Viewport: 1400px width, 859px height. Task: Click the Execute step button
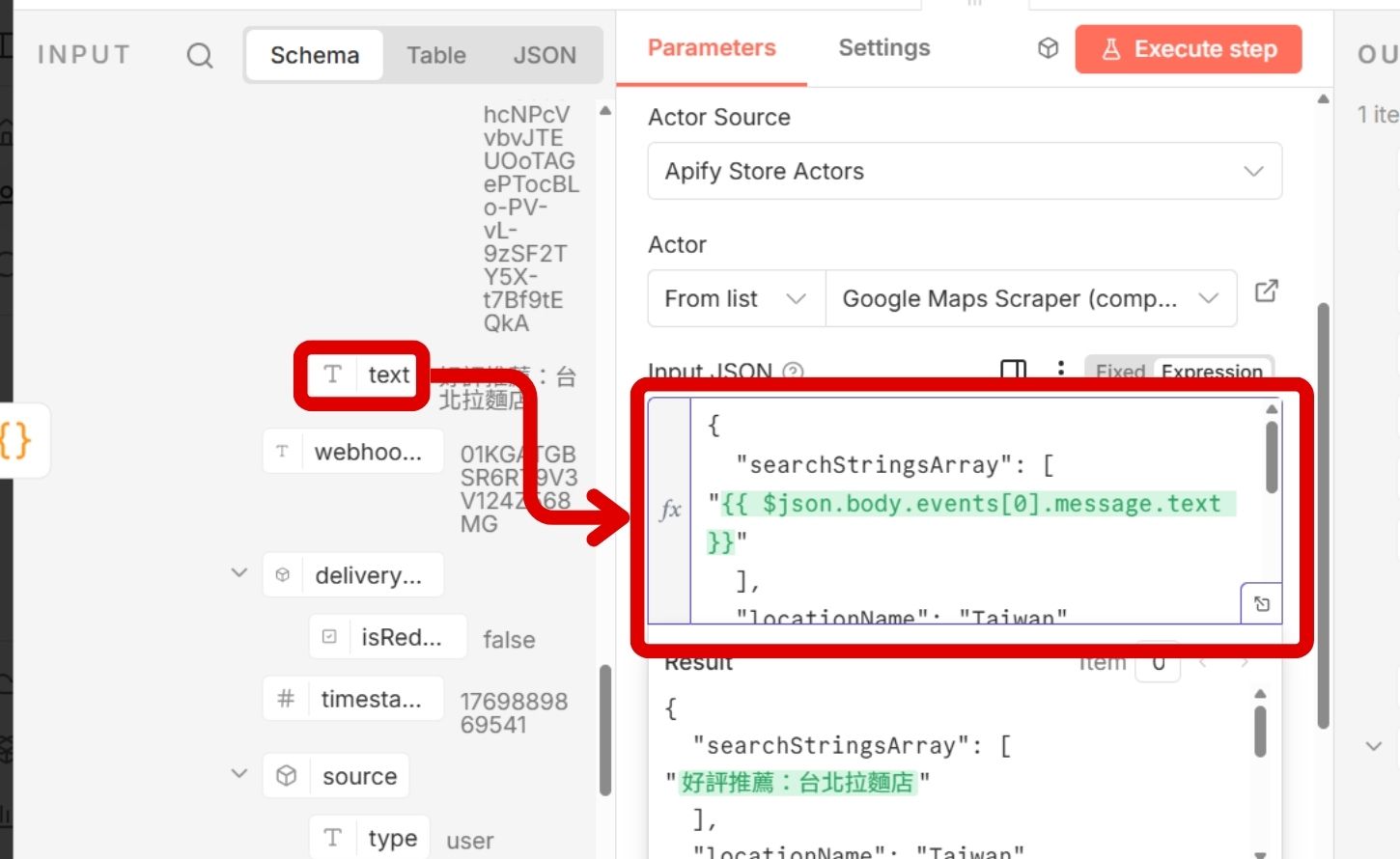(x=1188, y=49)
